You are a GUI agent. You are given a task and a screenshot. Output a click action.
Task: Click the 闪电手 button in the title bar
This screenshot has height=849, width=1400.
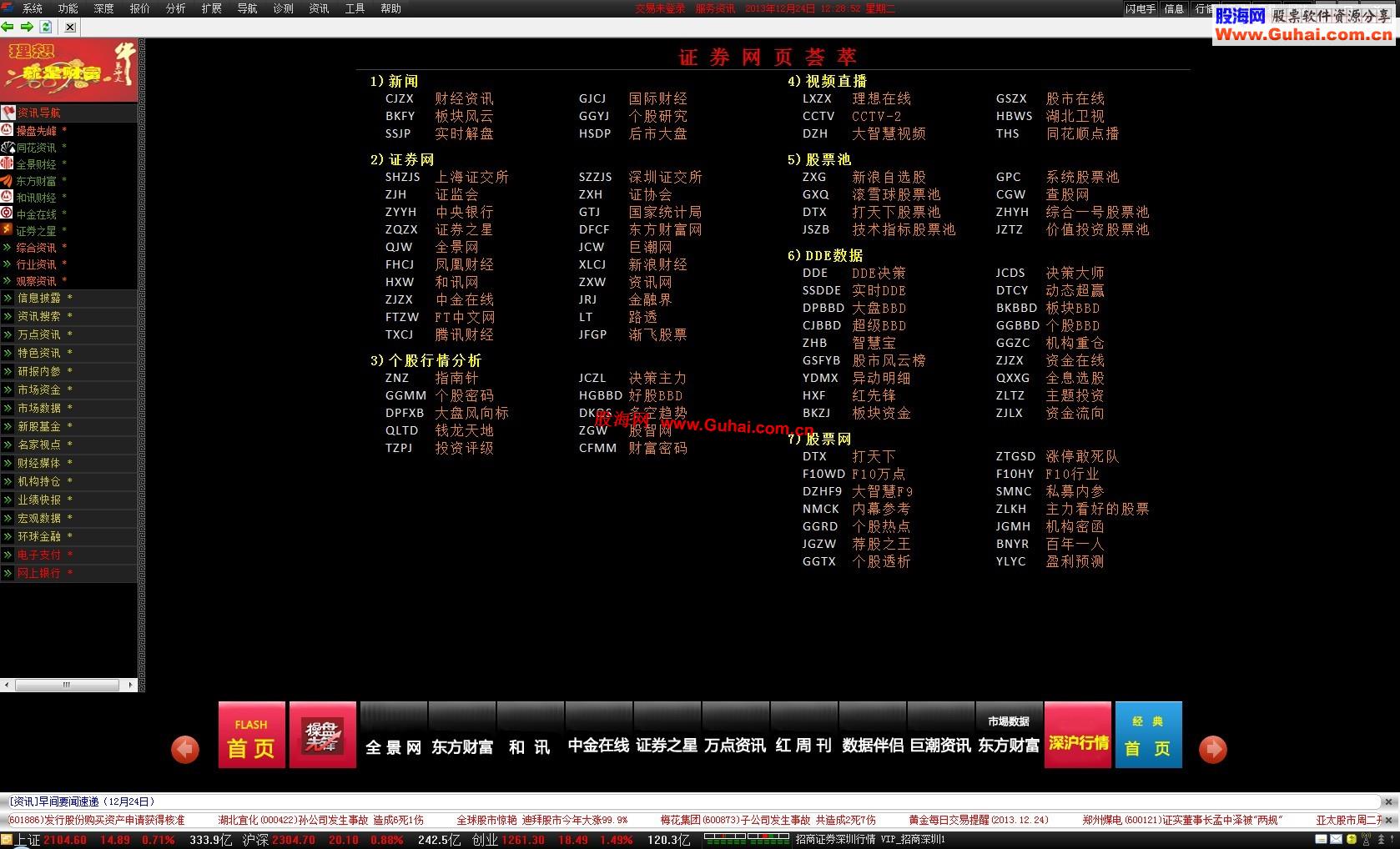point(1141,8)
